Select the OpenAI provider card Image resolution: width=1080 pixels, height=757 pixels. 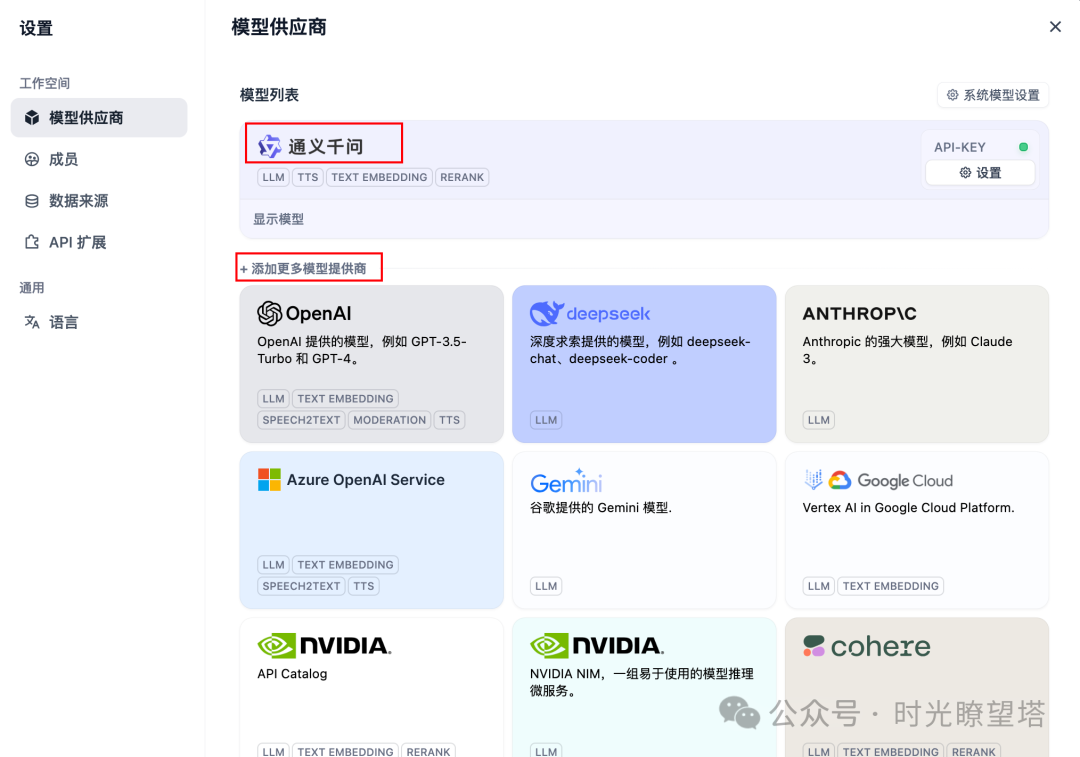pos(371,364)
